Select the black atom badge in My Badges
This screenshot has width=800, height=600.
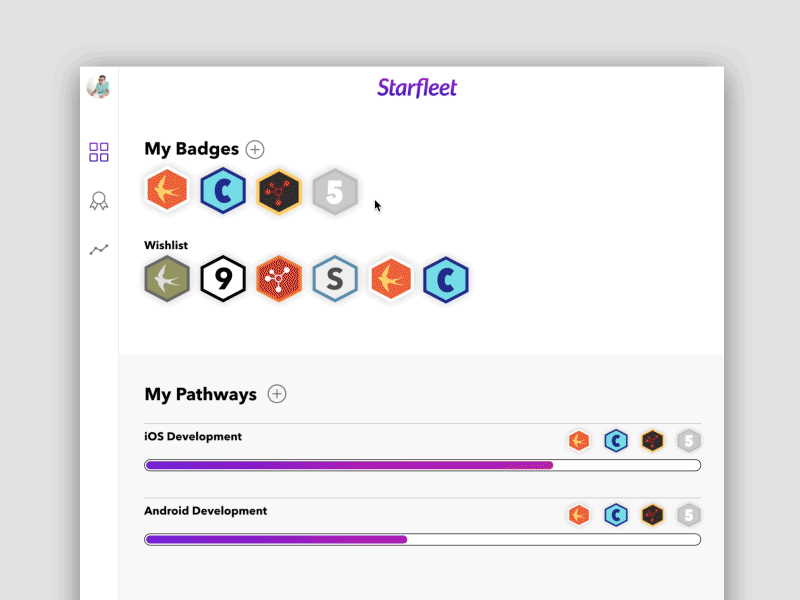tap(279, 191)
